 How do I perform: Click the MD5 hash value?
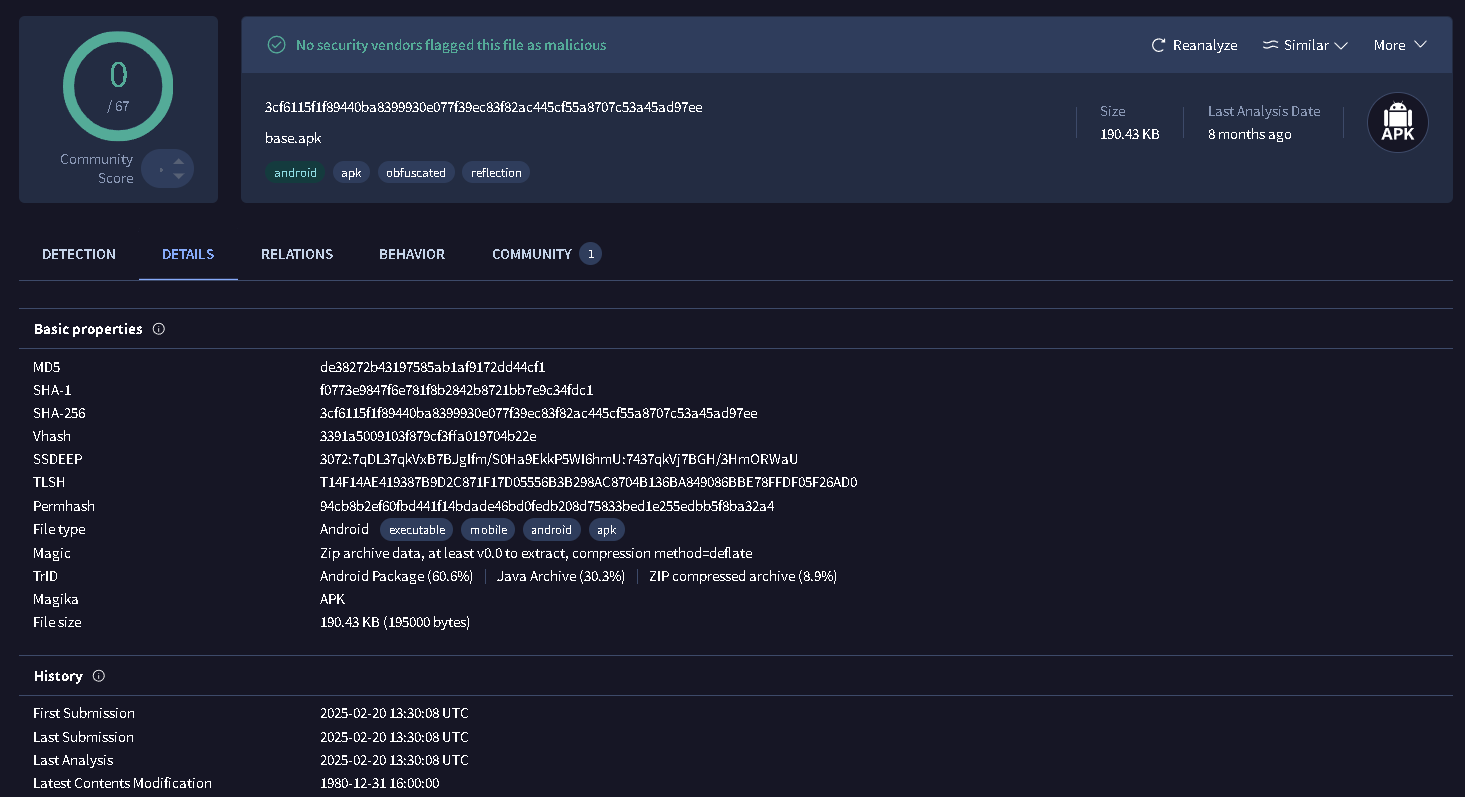432,367
